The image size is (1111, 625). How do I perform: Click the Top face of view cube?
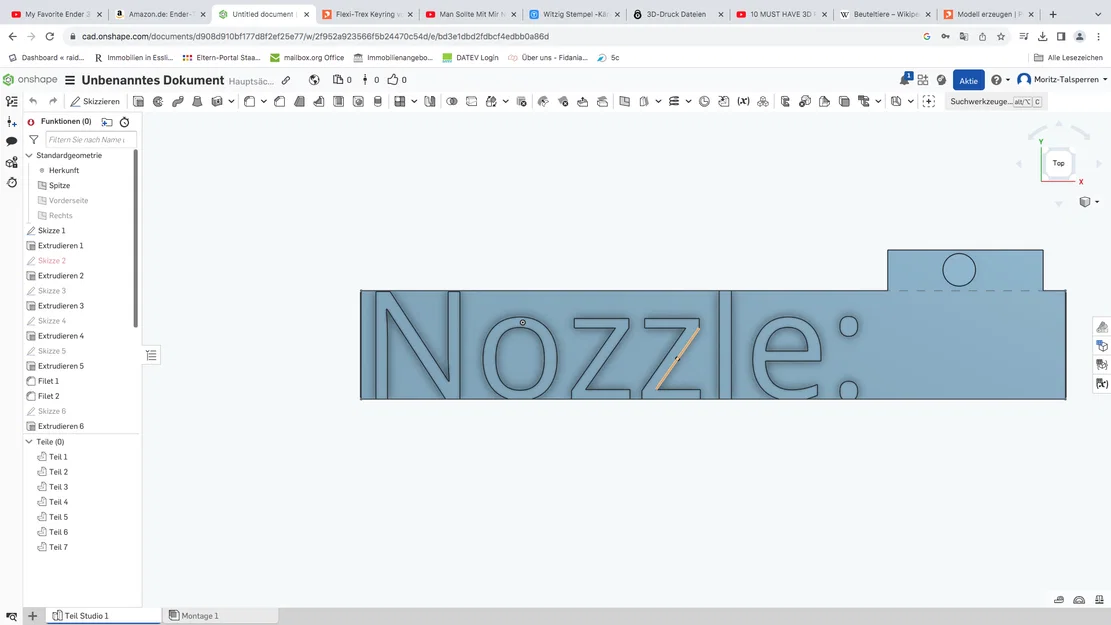point(1058,163)
